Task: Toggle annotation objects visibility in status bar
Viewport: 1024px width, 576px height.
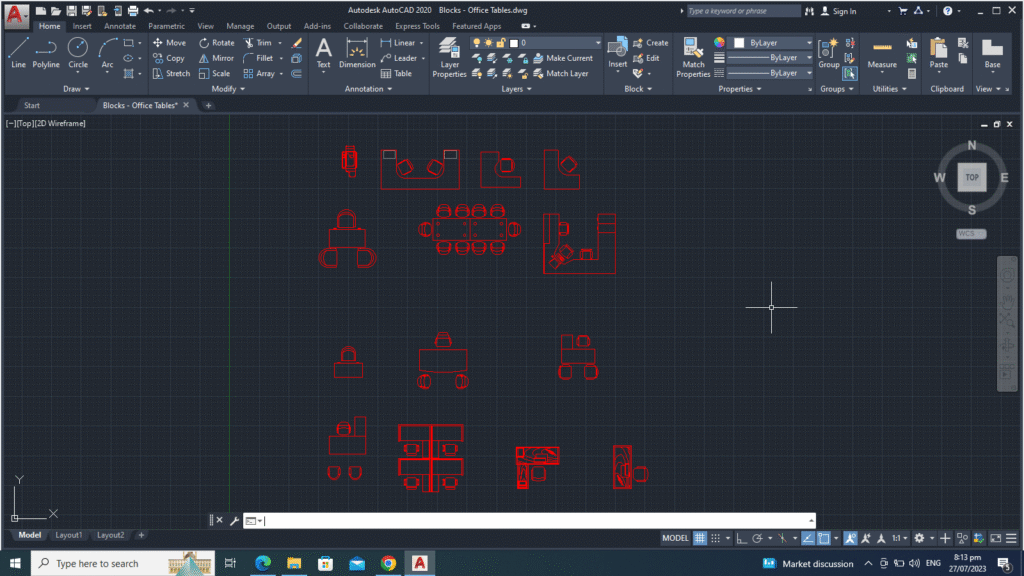Action: tap(850, 538)
